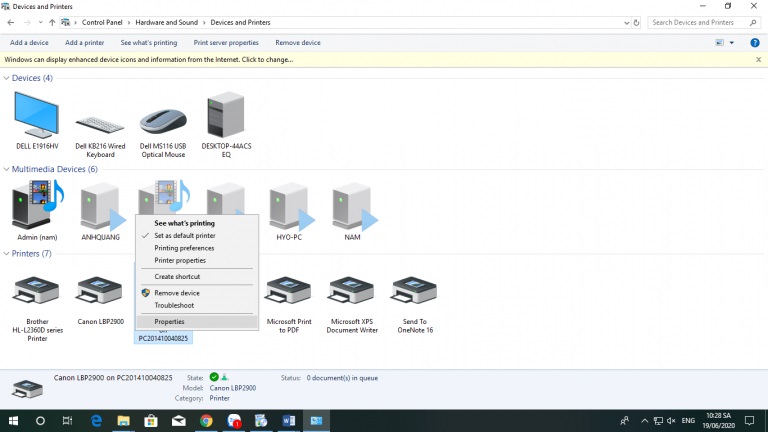This screenshot has height=432, width=768.
Task: Collapse the Printers (7) group
Action: (6, 254)
